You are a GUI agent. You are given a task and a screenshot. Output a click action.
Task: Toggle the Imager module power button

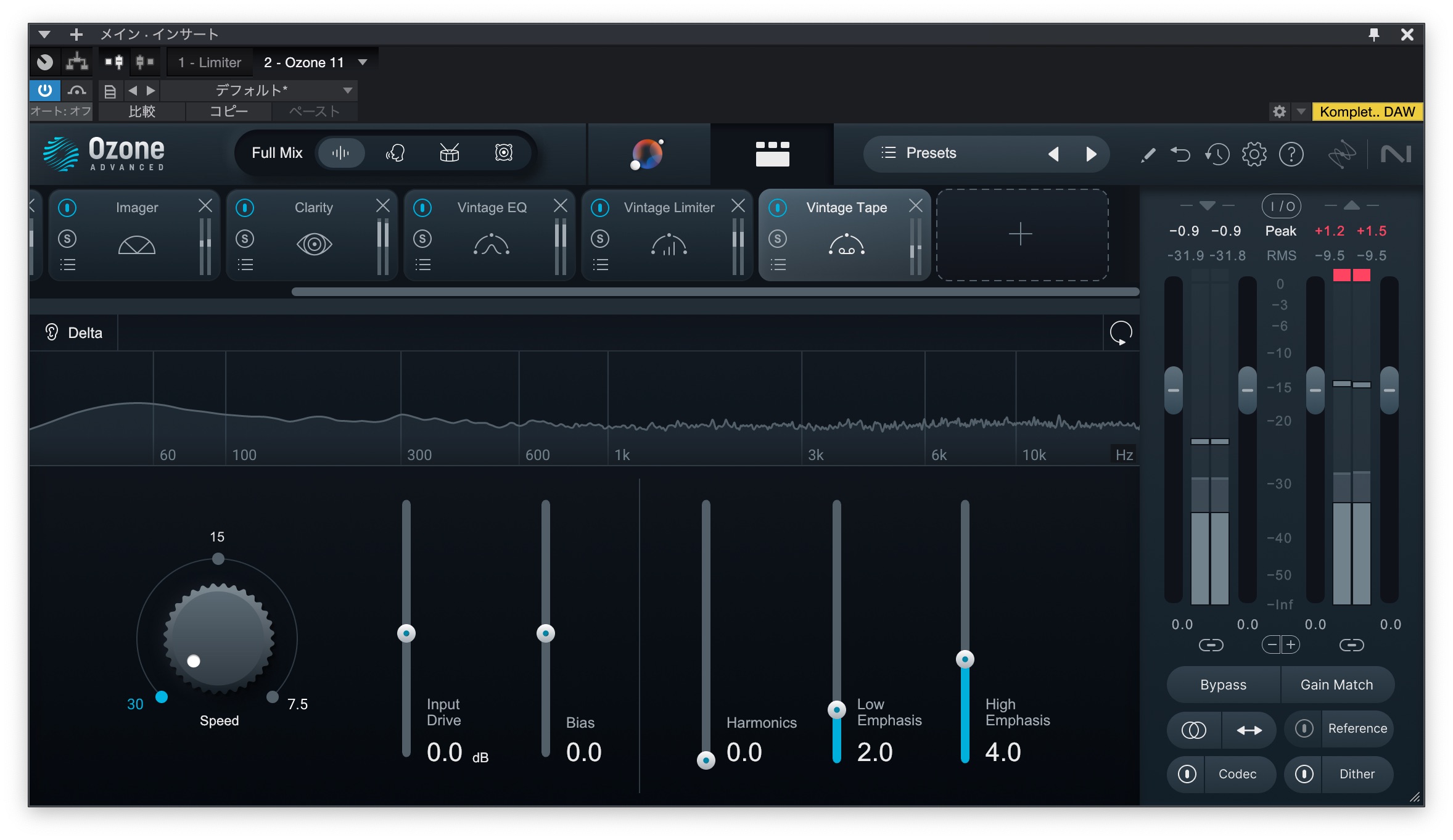[67, 208]
